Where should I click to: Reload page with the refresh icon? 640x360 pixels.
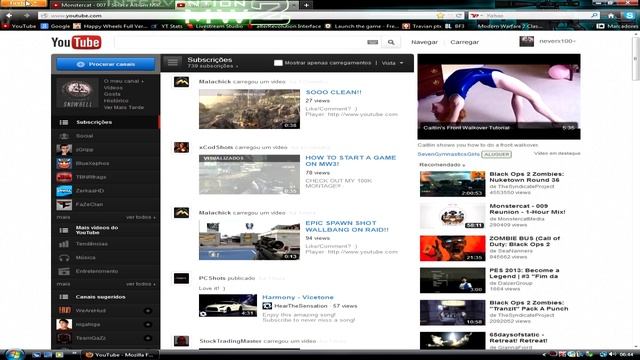(459, 16)
